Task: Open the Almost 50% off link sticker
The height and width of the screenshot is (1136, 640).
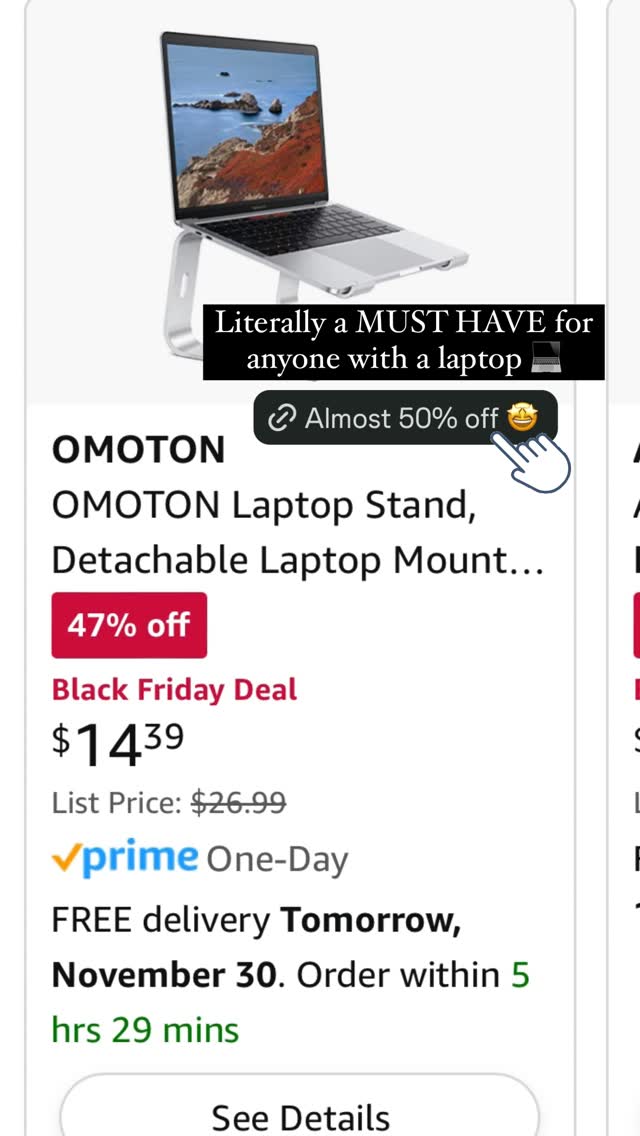Action: (x=405, y=418)
